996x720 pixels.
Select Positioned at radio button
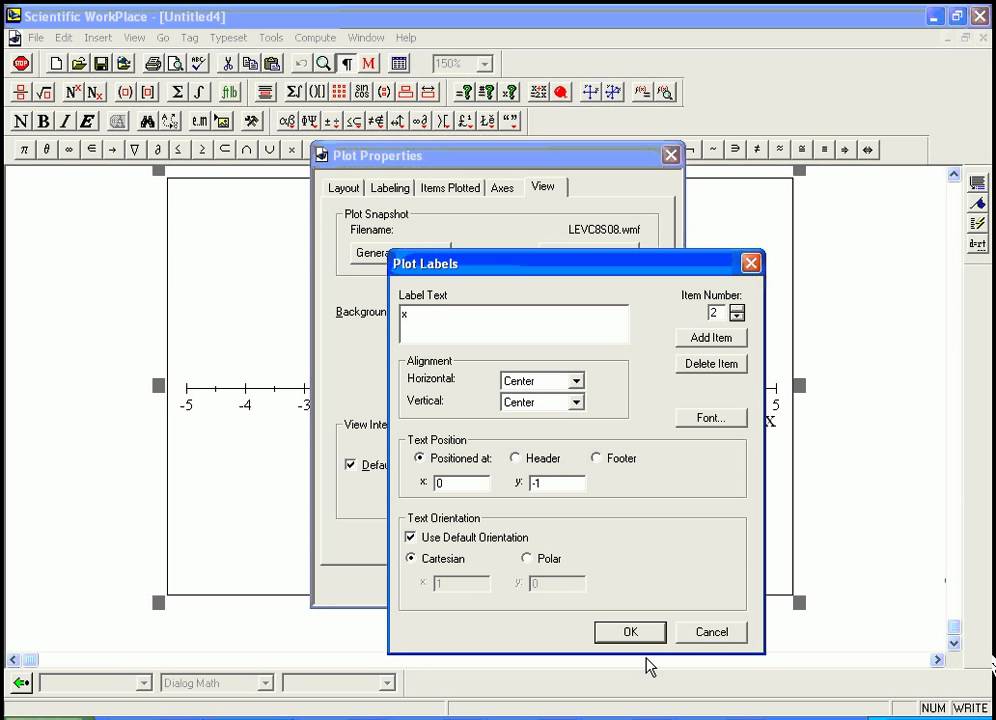419,458
